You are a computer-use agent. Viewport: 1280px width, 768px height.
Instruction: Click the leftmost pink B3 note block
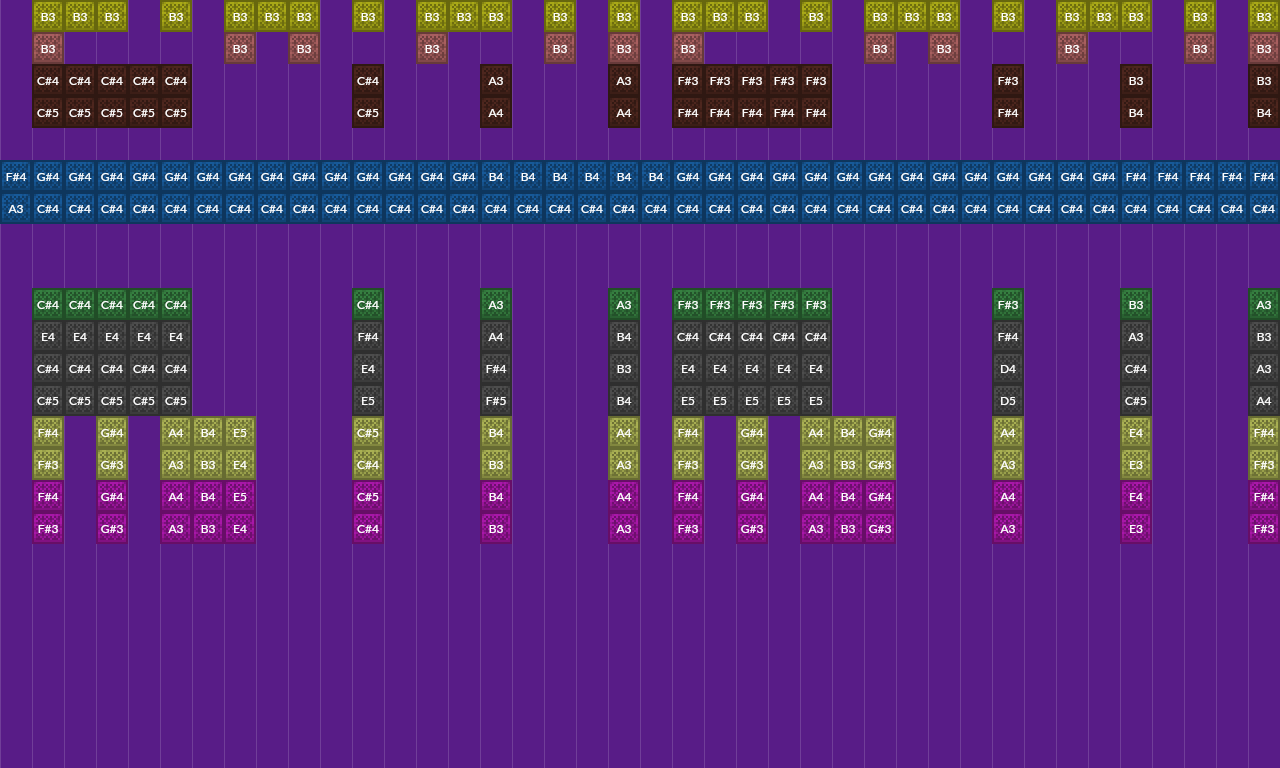(x=48, y=49)
